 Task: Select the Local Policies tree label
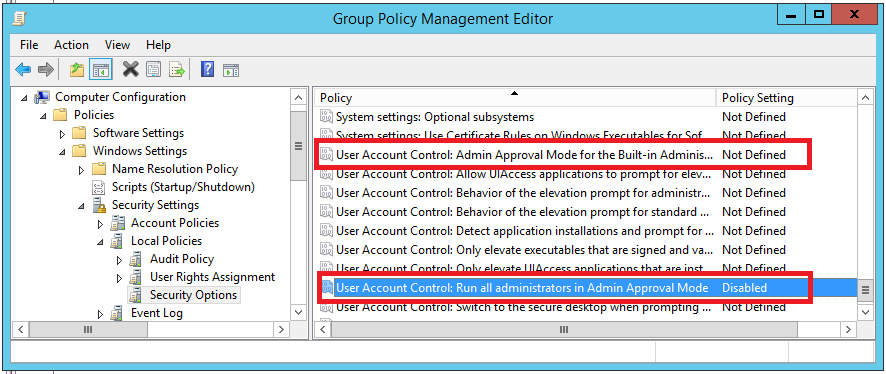pyautogui.click(x=166, y=241)
